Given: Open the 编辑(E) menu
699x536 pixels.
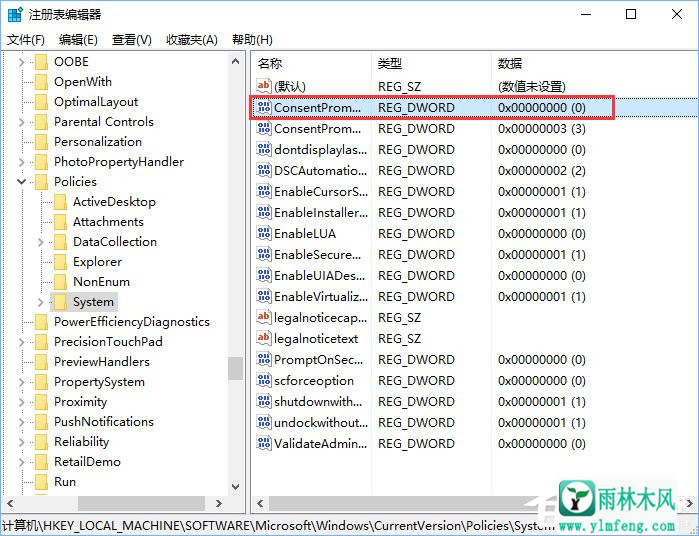Looking at the screenshot, I should [x=78, y=40].
